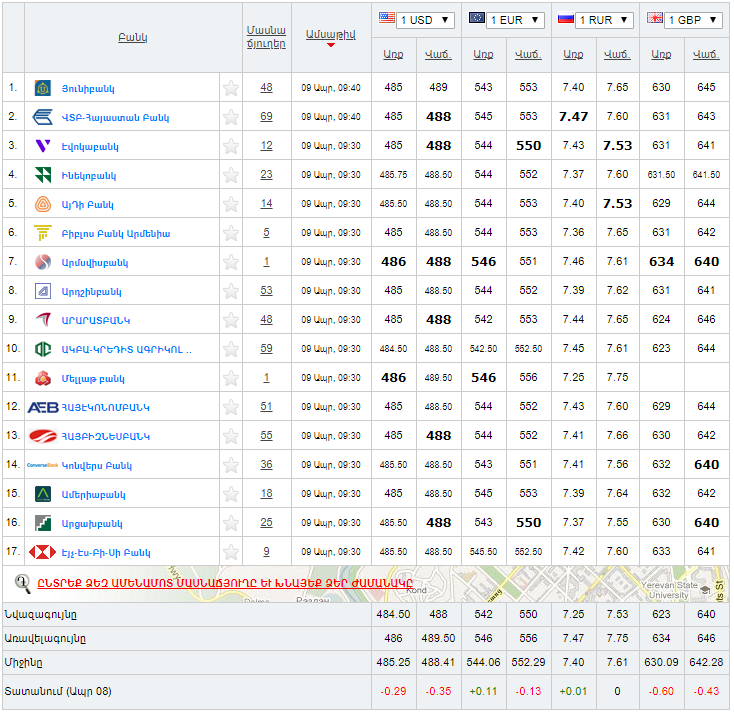
Task: Toggle favorite star for Unibank row
Action: click(x=231, y=88)
